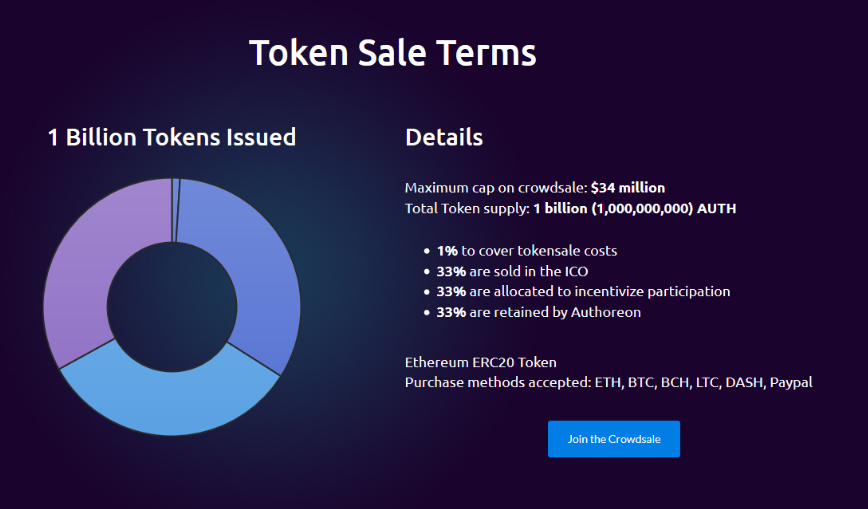Click the Ethereum ERC20 Token line
This screenshot has height=509, width=868.
pyautogui.click(x=480, y=362)
